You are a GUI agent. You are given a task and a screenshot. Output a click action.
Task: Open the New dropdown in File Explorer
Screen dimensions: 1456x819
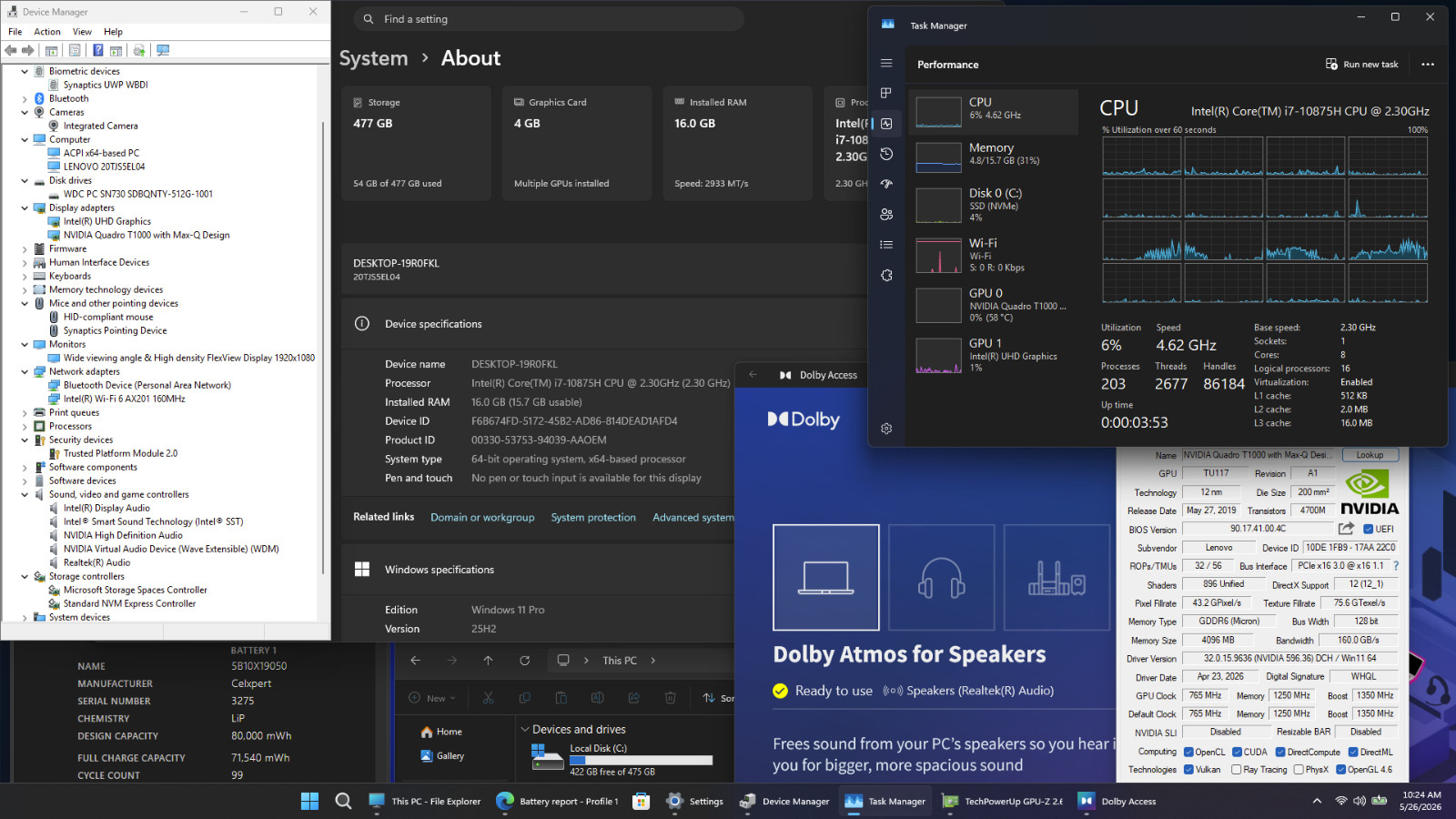(x=432, y=698)
